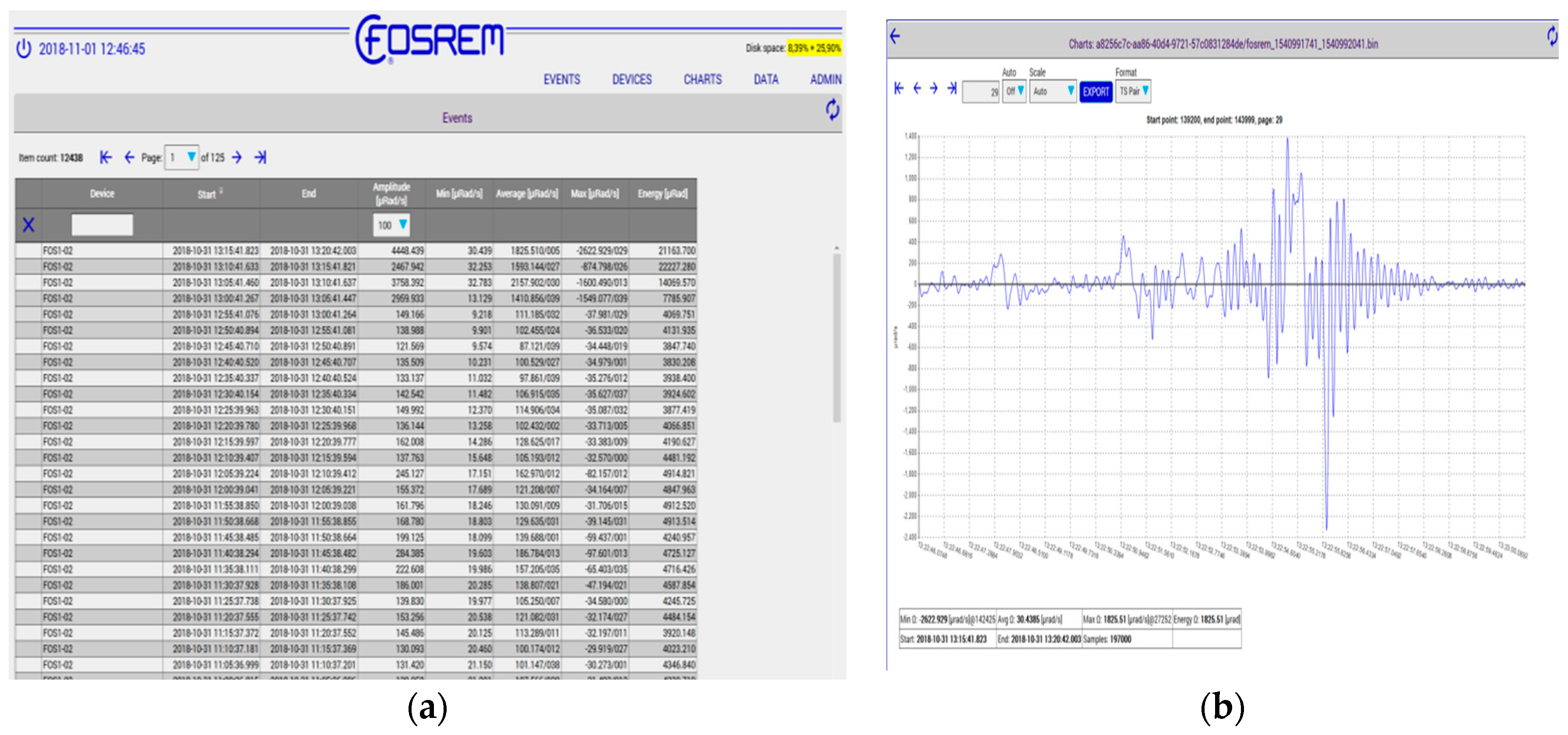Click the power icon beside the timestamp

[23, 49]
